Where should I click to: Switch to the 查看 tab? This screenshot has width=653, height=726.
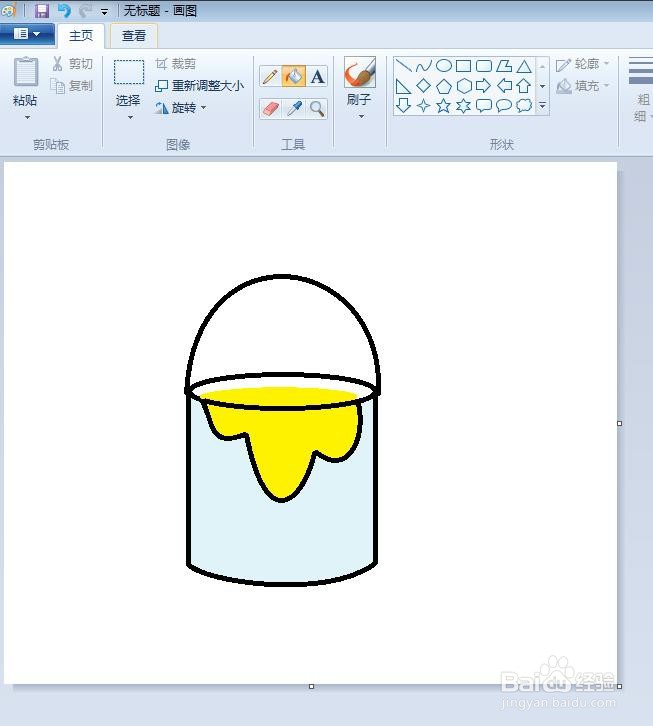tap(134, 36)
